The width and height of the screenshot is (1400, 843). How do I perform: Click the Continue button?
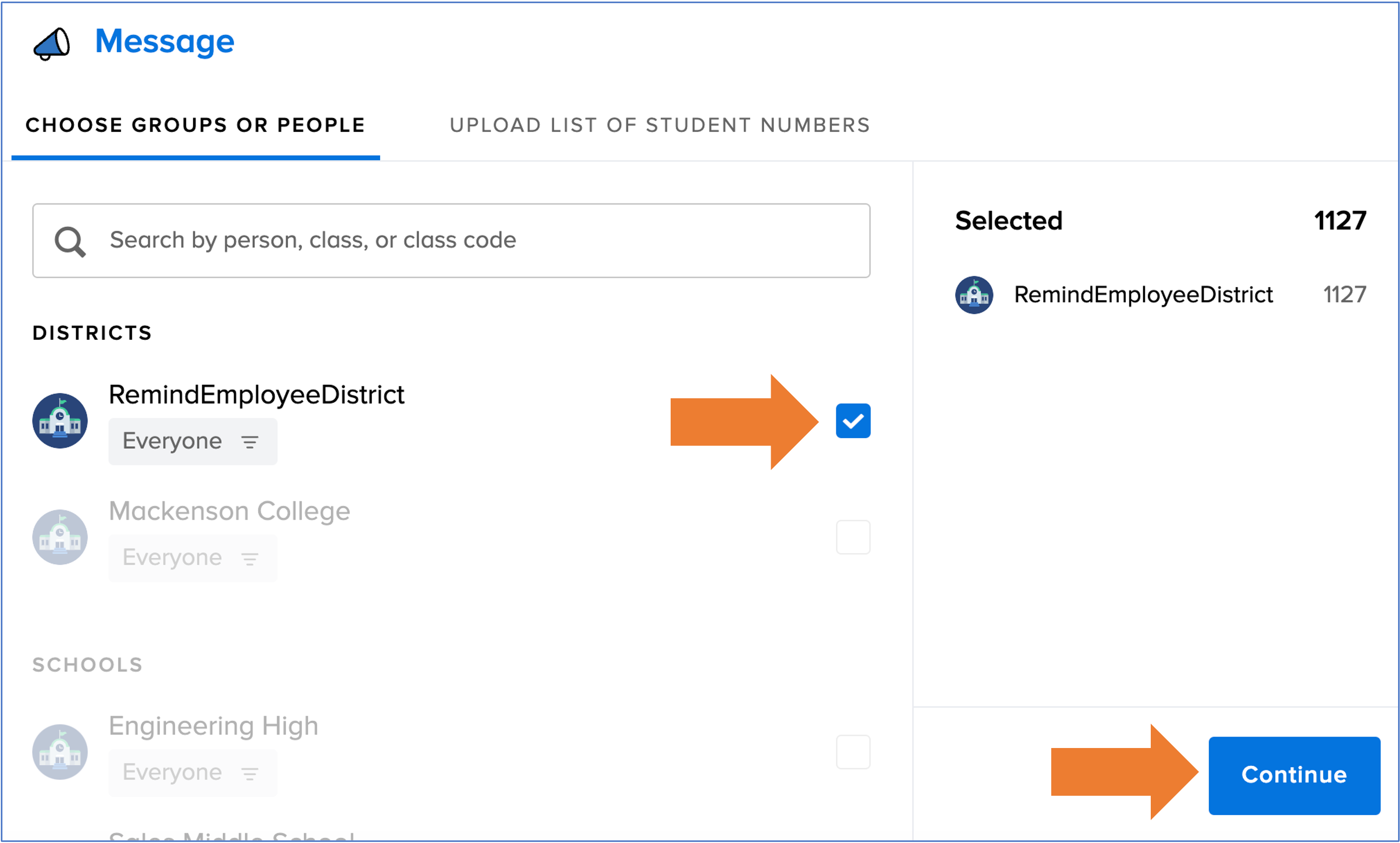click(1295, 775)
